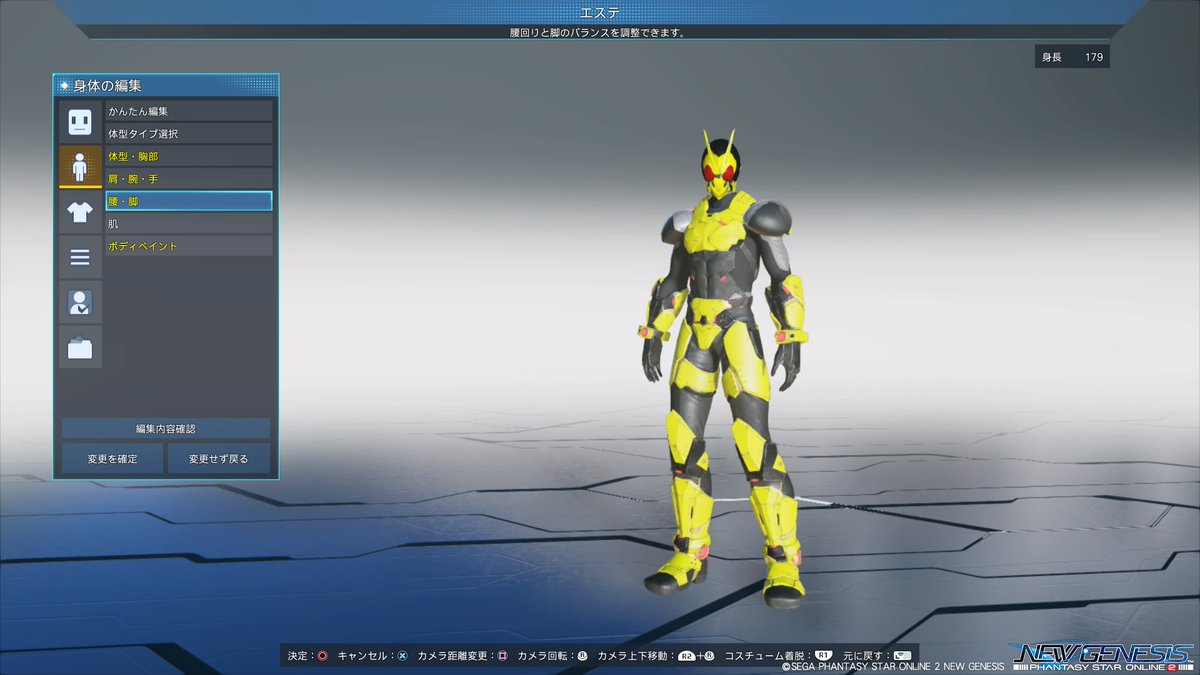
Task: Click the 身体の編集 panel title
Action: 108,86
